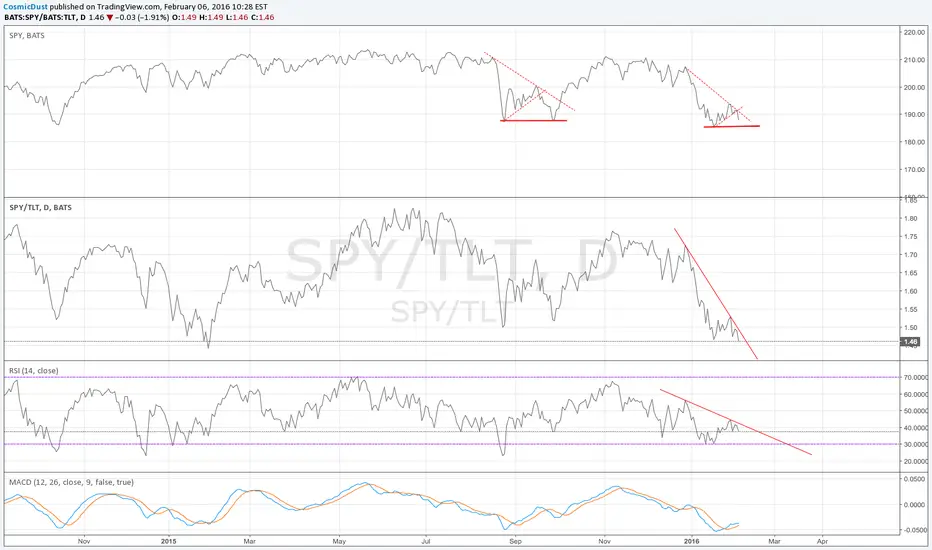Image resolution: width=932 pixels, height=550 pixels.
Task: Click the 220.00 price axis label
Action: (x=914, y=33)
